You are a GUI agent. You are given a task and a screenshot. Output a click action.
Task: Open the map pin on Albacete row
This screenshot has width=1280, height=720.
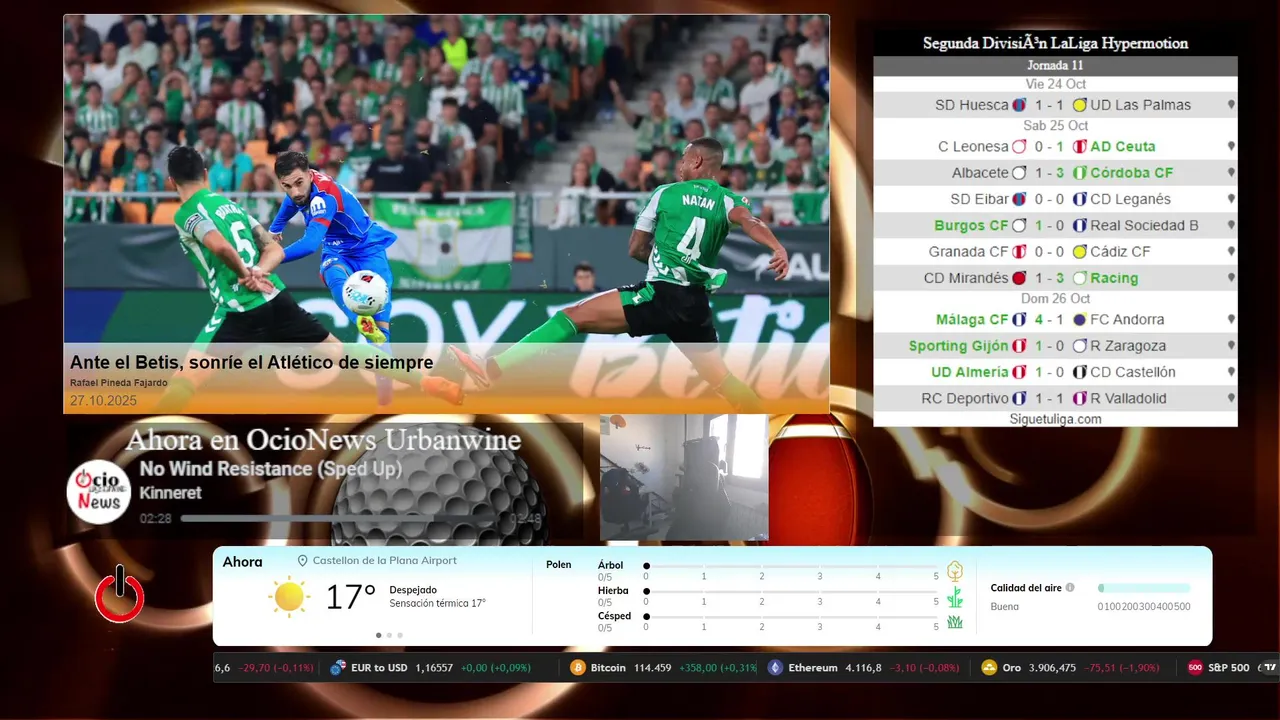click(x=1231, y=173)
